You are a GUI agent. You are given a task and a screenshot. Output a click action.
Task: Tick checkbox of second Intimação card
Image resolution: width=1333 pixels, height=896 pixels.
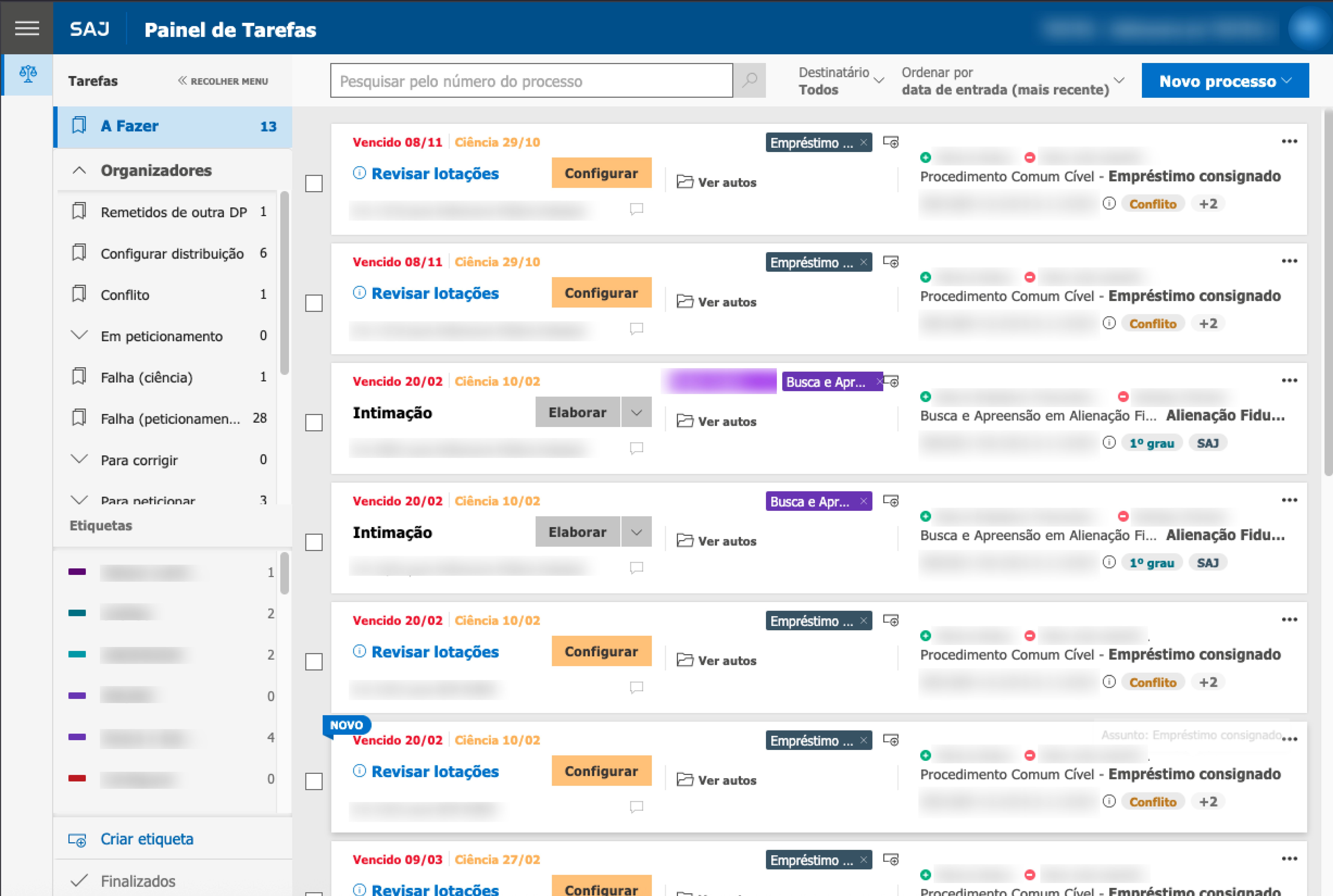click(314, 542)
